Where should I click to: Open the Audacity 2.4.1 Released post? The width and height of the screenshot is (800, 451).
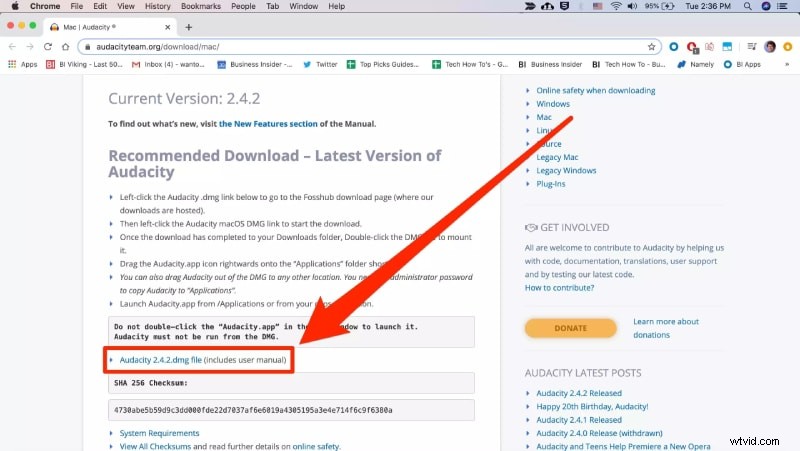coord(579,419)
